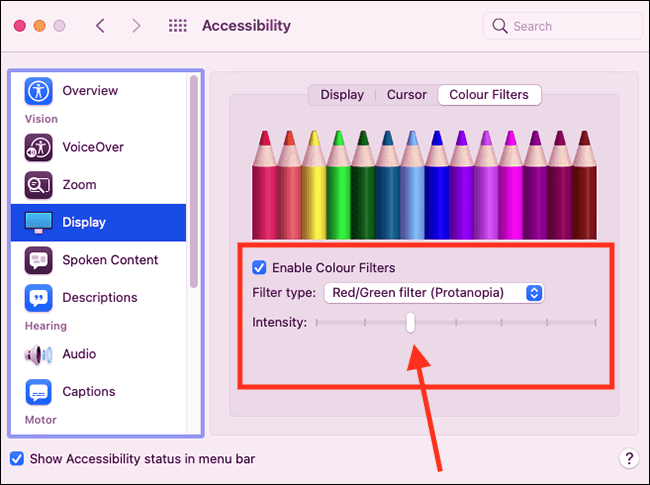Viewport: 650px width, 485px height.
Task: Select the Audio speaker icon
Action: 39,354
